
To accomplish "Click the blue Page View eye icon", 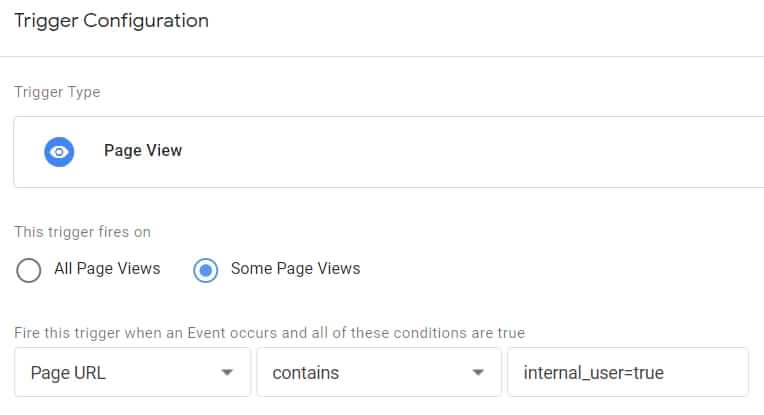I will 60,152.
